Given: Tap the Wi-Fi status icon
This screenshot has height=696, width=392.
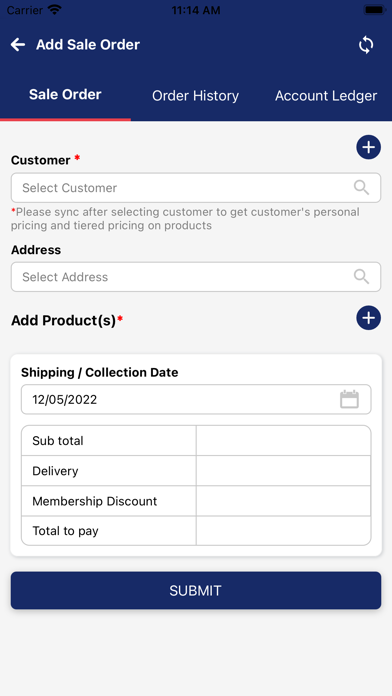Looking at the screenshot, I should pos(55,10).
